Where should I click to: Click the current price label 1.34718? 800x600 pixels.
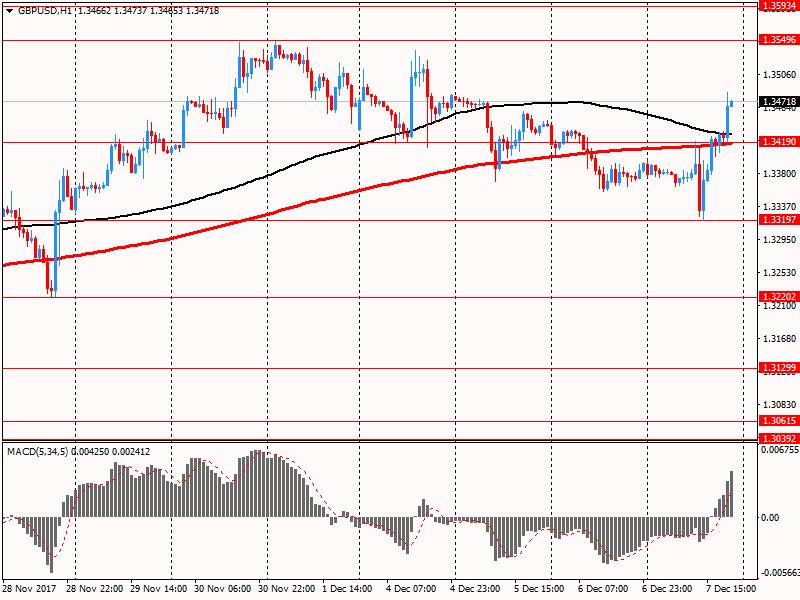pyautogui.click(x=779, y=102)
